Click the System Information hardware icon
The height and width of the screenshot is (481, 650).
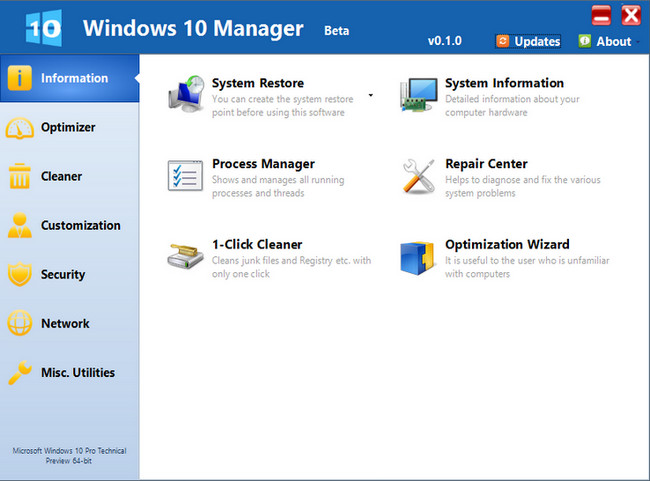click(x=418, y=94)
